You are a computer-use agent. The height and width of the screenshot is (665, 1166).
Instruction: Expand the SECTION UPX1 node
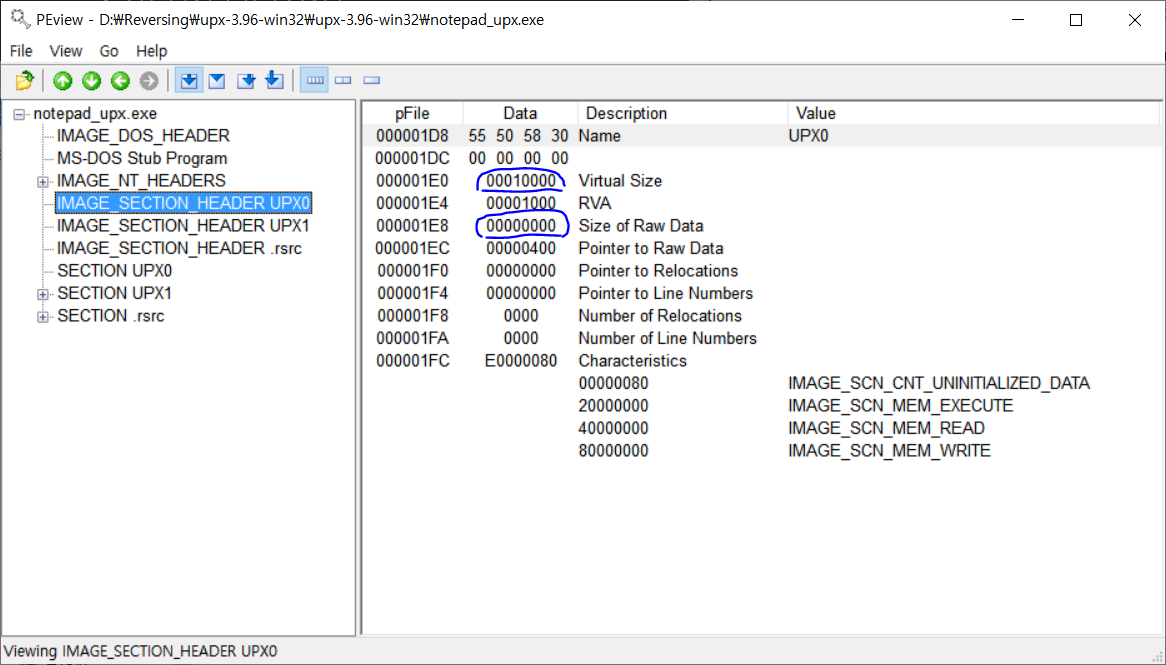point(43,294)
